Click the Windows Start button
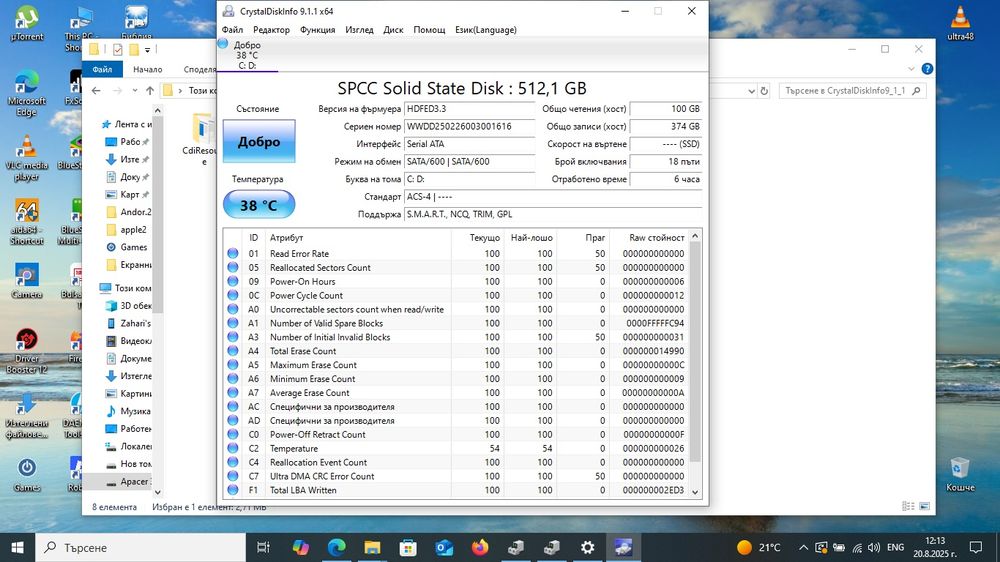The width and height of the screenshot is (1000, 562). tap(17, 547)
